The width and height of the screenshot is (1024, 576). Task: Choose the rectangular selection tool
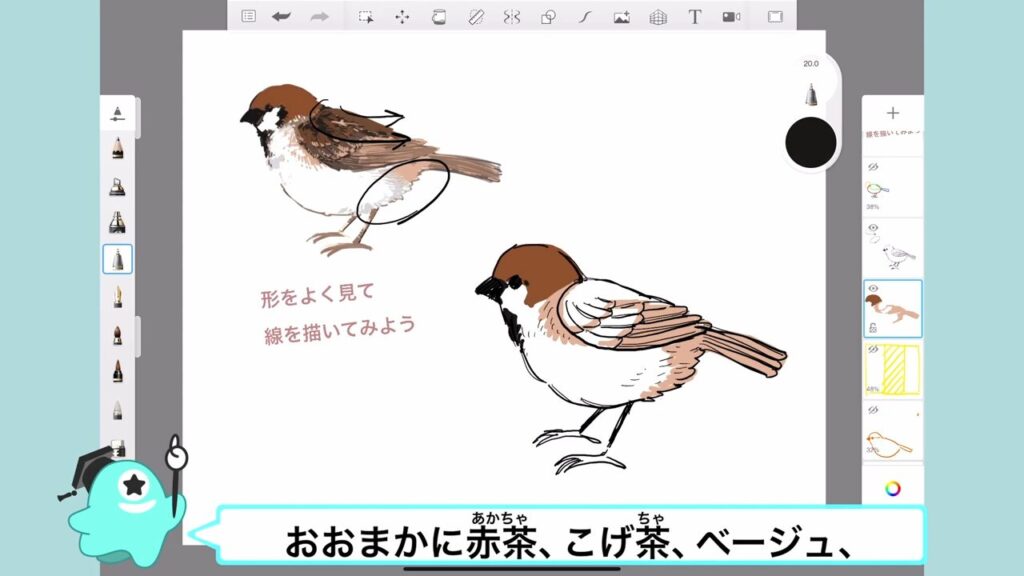366,16
